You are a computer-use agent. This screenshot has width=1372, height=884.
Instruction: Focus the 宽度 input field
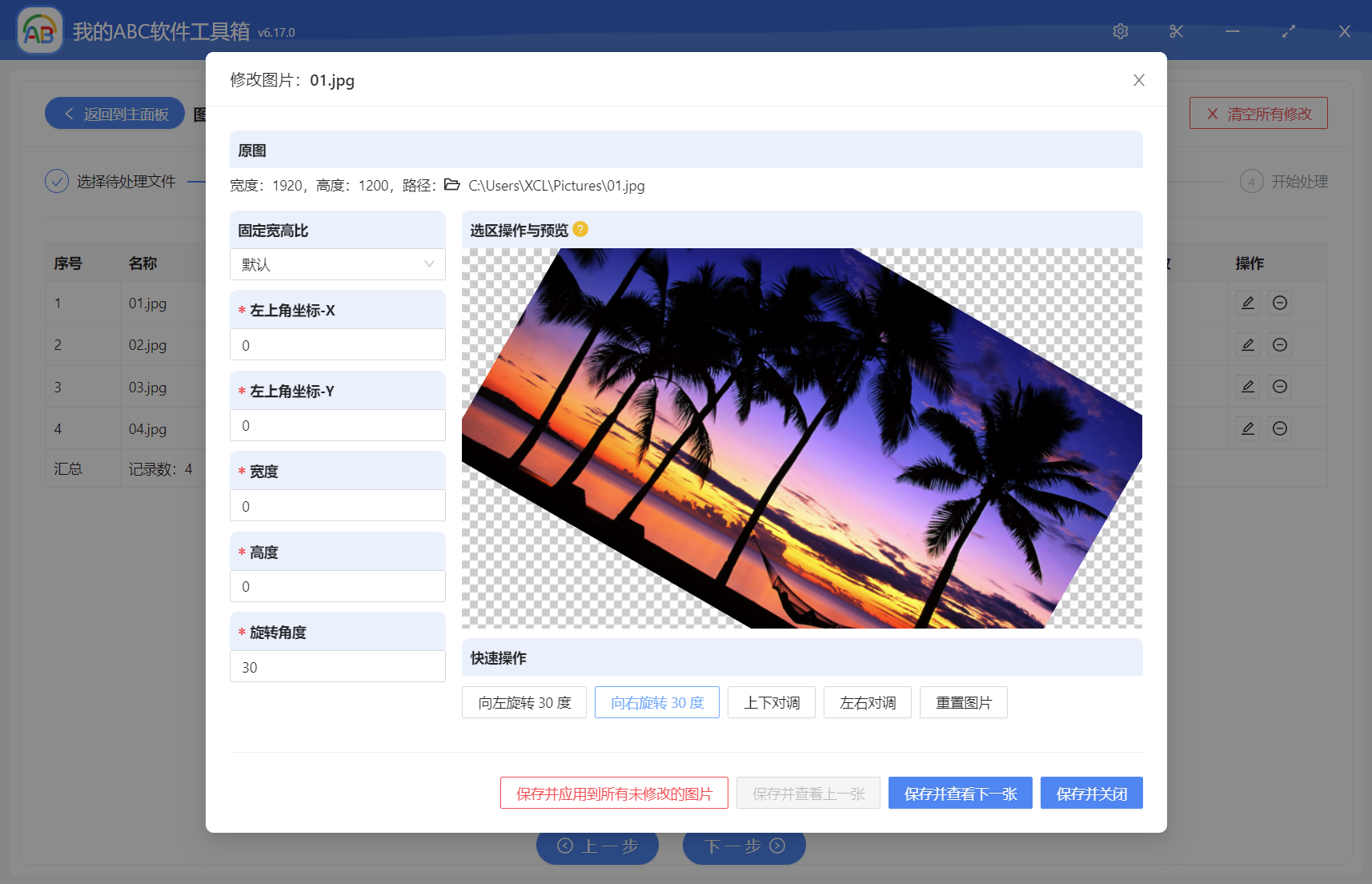pos(338,506)
